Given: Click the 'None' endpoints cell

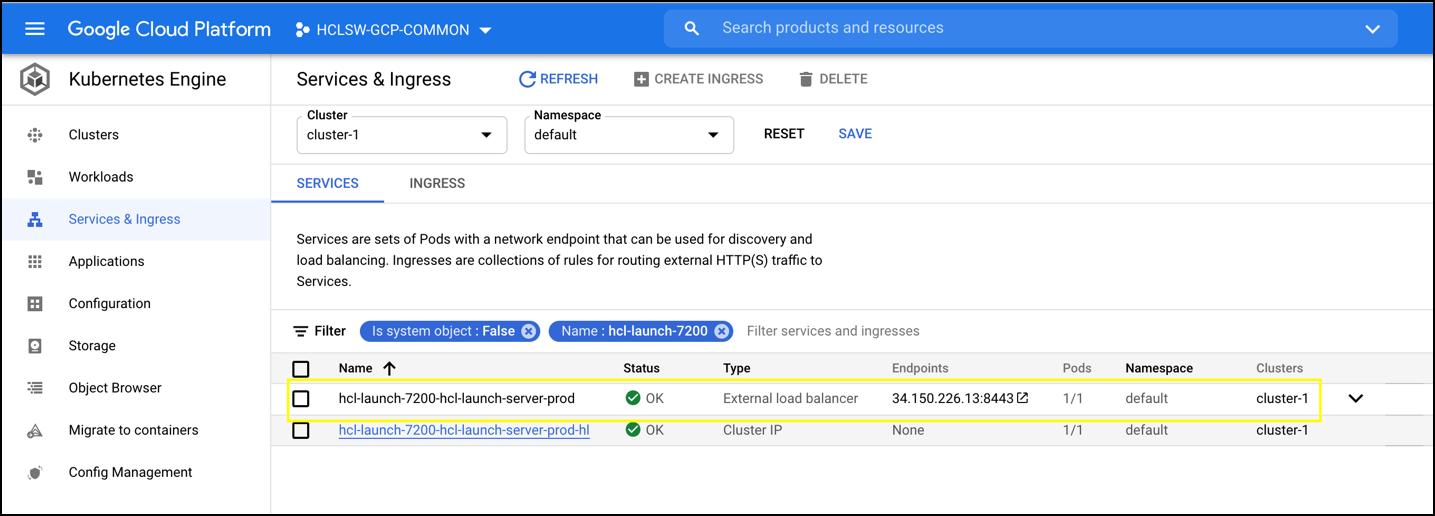Looking at the screenshot, I should pos(908,430).
